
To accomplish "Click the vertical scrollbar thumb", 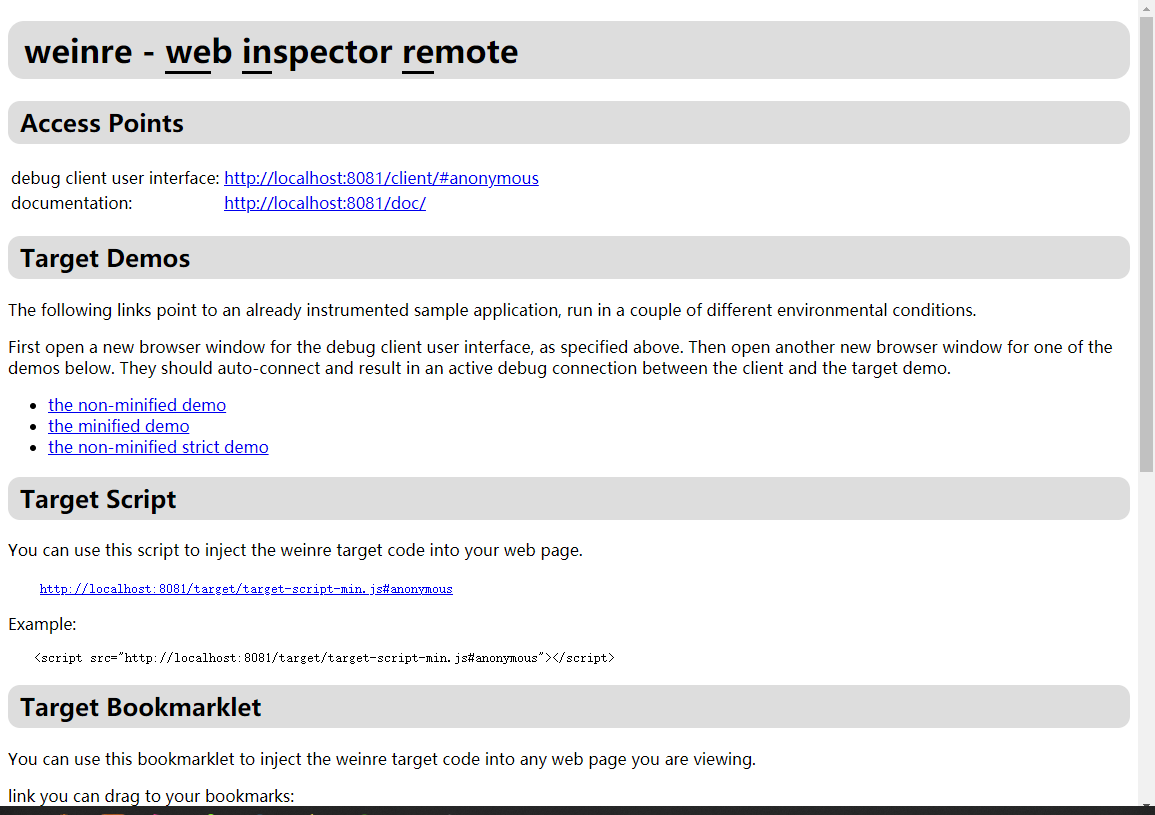I will (1146, 243).
